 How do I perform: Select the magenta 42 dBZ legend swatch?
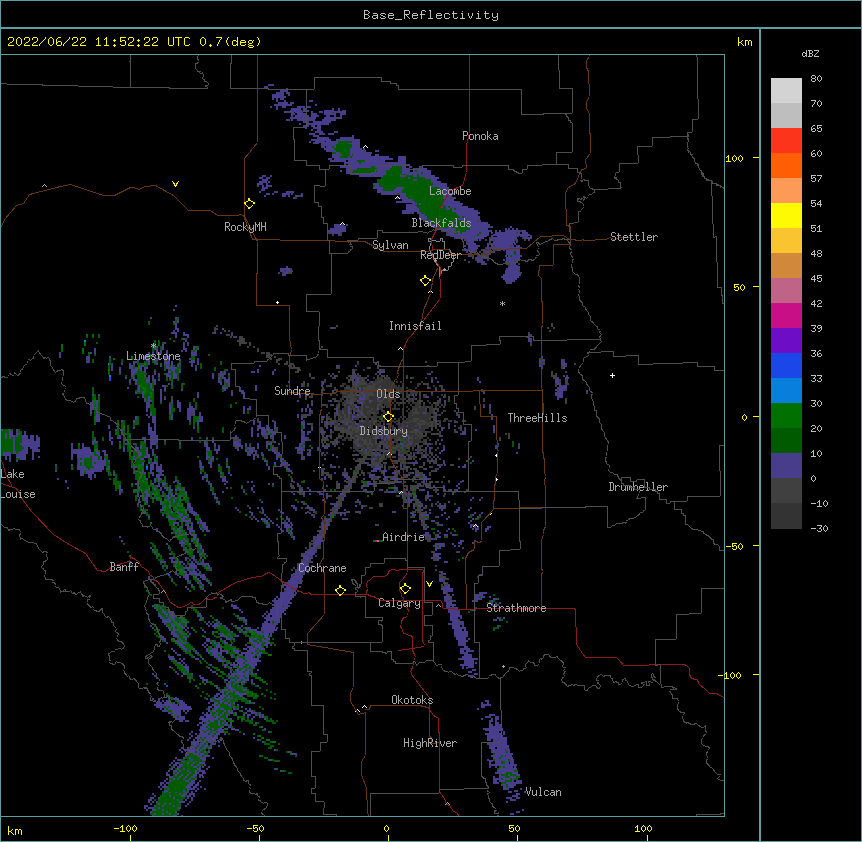pyautogui.click(x=786, y=315)
